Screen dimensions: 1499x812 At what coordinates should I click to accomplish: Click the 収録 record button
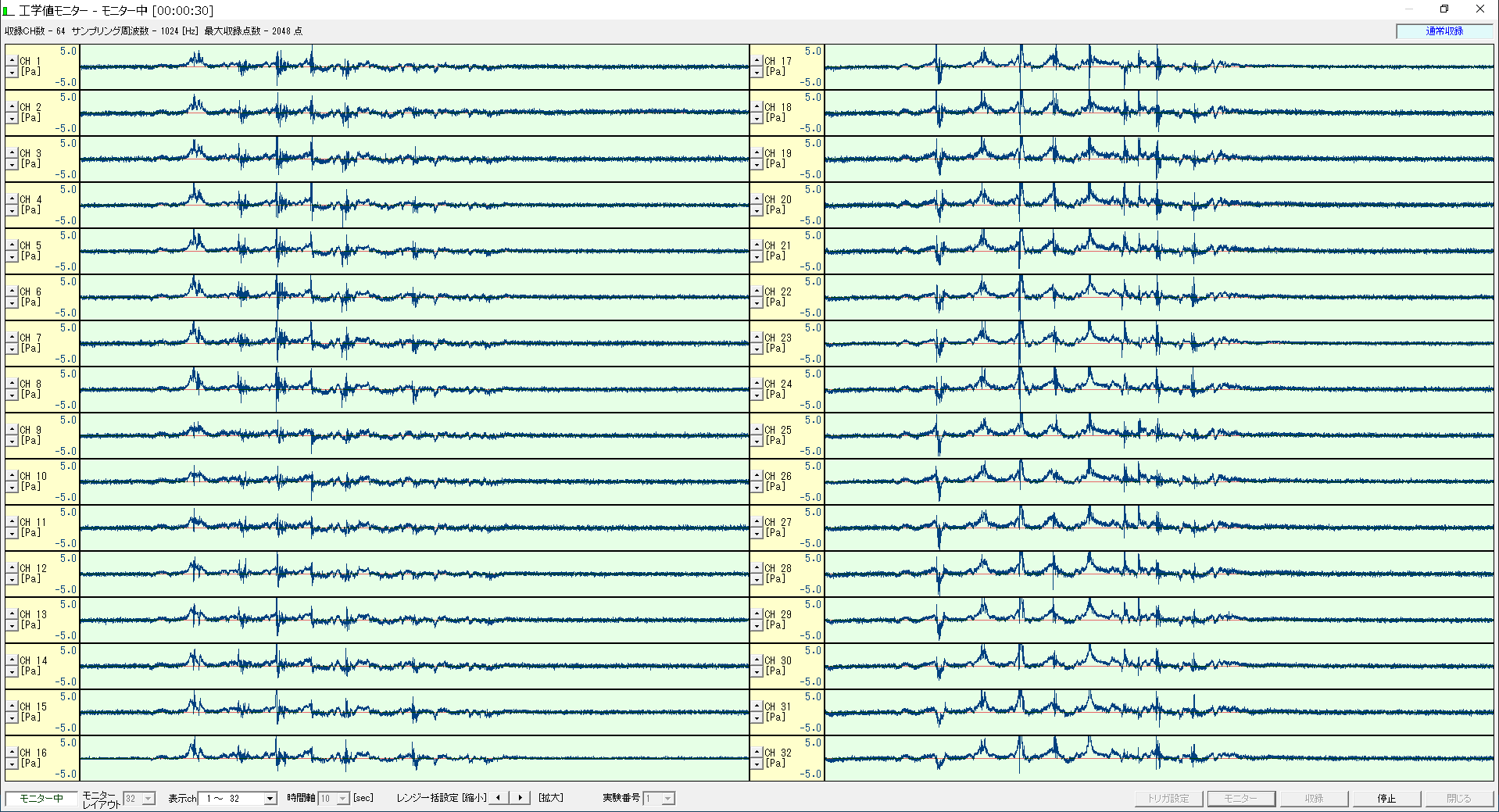[1314, 799]
